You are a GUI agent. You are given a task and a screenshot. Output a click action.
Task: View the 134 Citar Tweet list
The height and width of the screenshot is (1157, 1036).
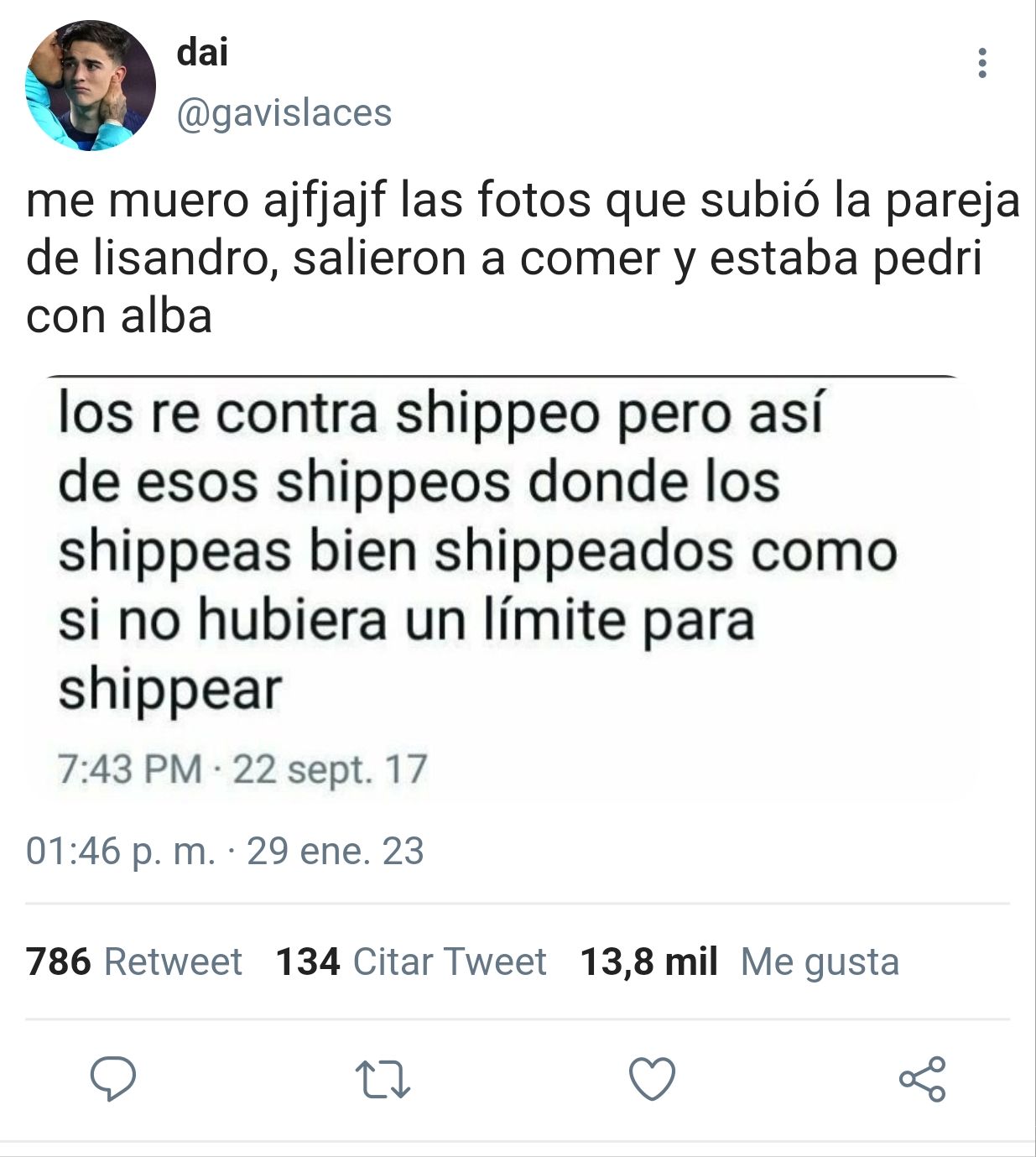(411, 962)
